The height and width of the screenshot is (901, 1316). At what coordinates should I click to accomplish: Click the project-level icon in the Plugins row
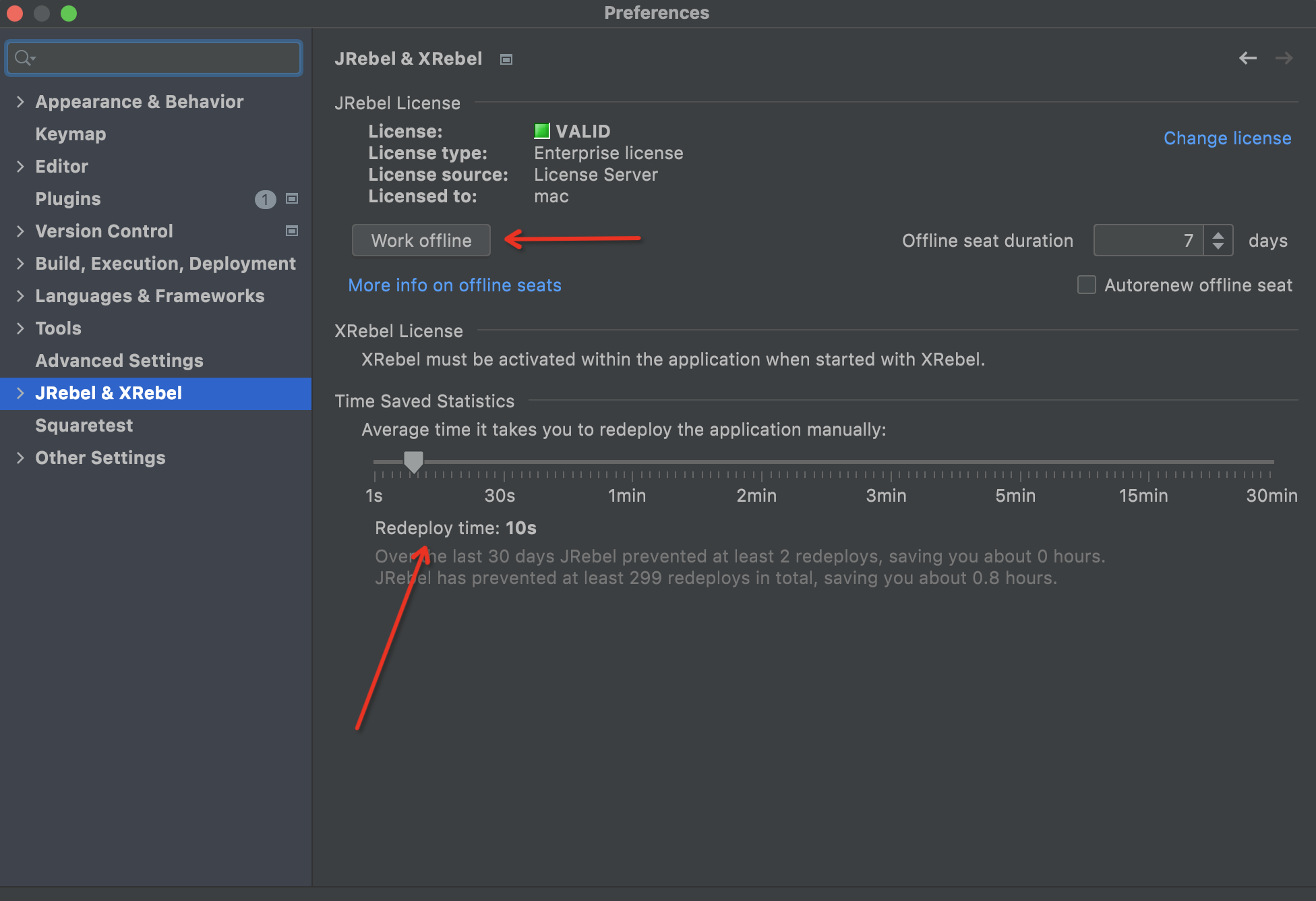click(292, 198)
